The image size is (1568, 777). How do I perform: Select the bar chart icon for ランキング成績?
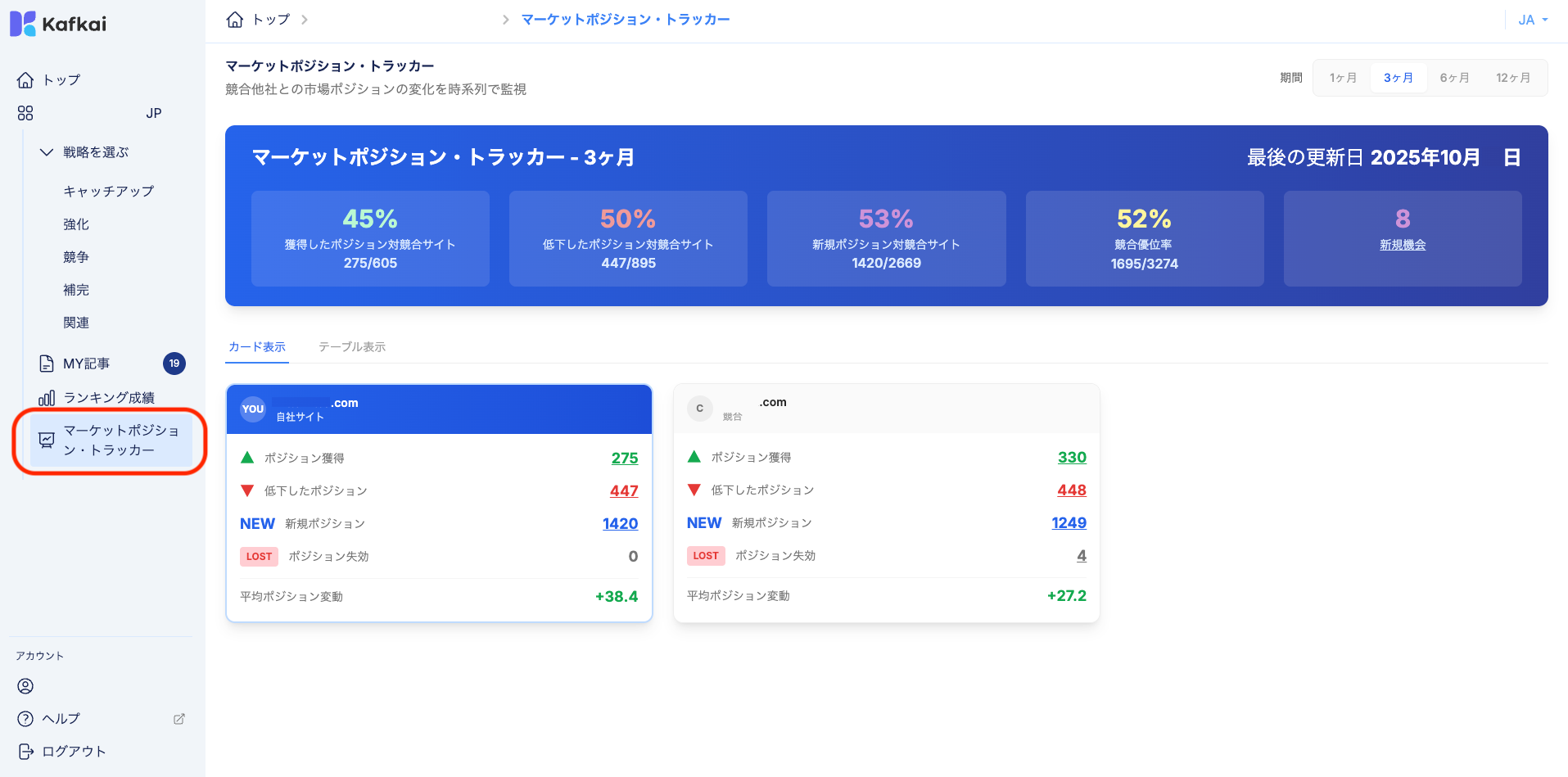pyautogui.click(x=45, y=396)
